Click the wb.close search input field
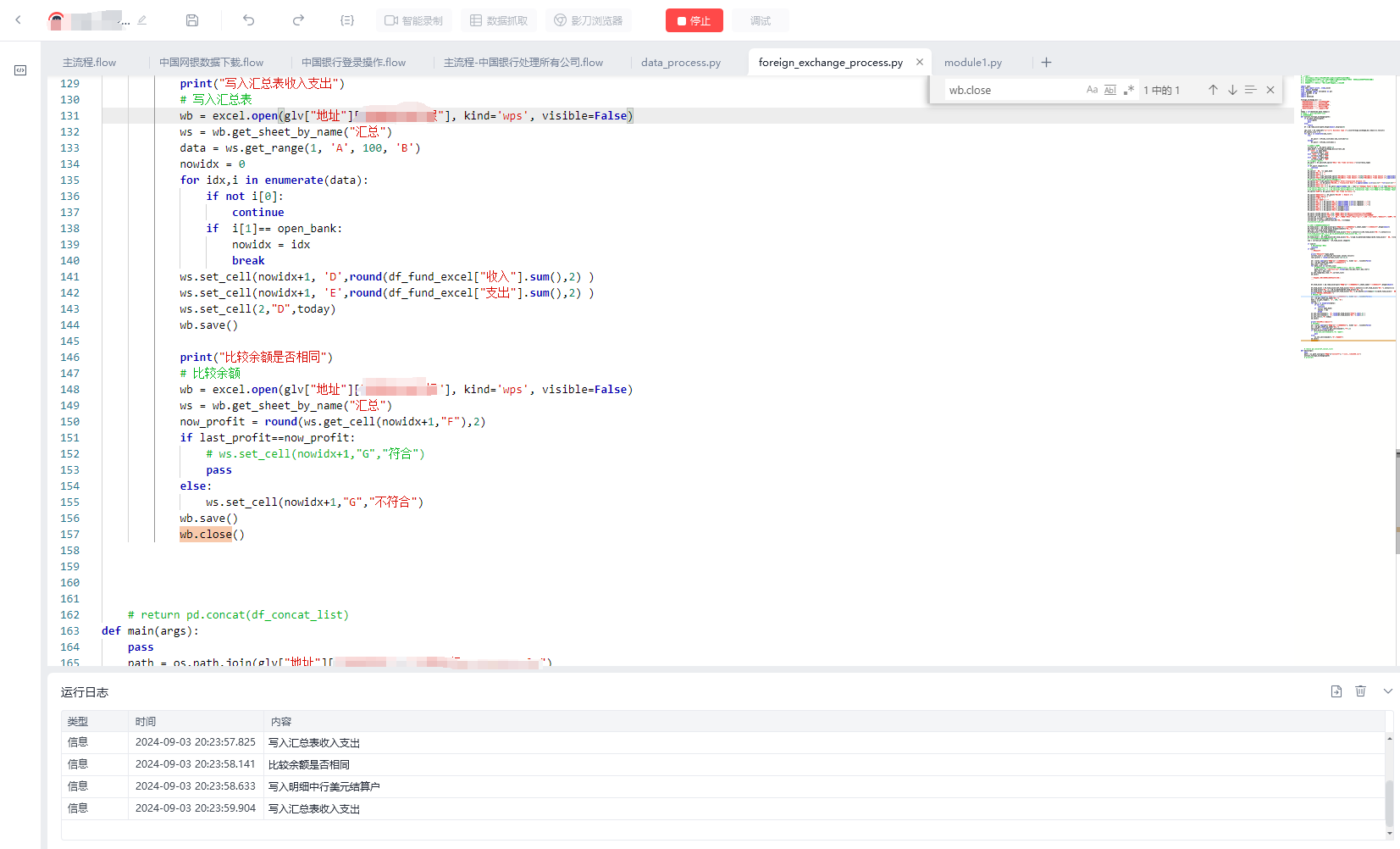Viewport: 1400px width, 849px height. [x=1014, y=90]
